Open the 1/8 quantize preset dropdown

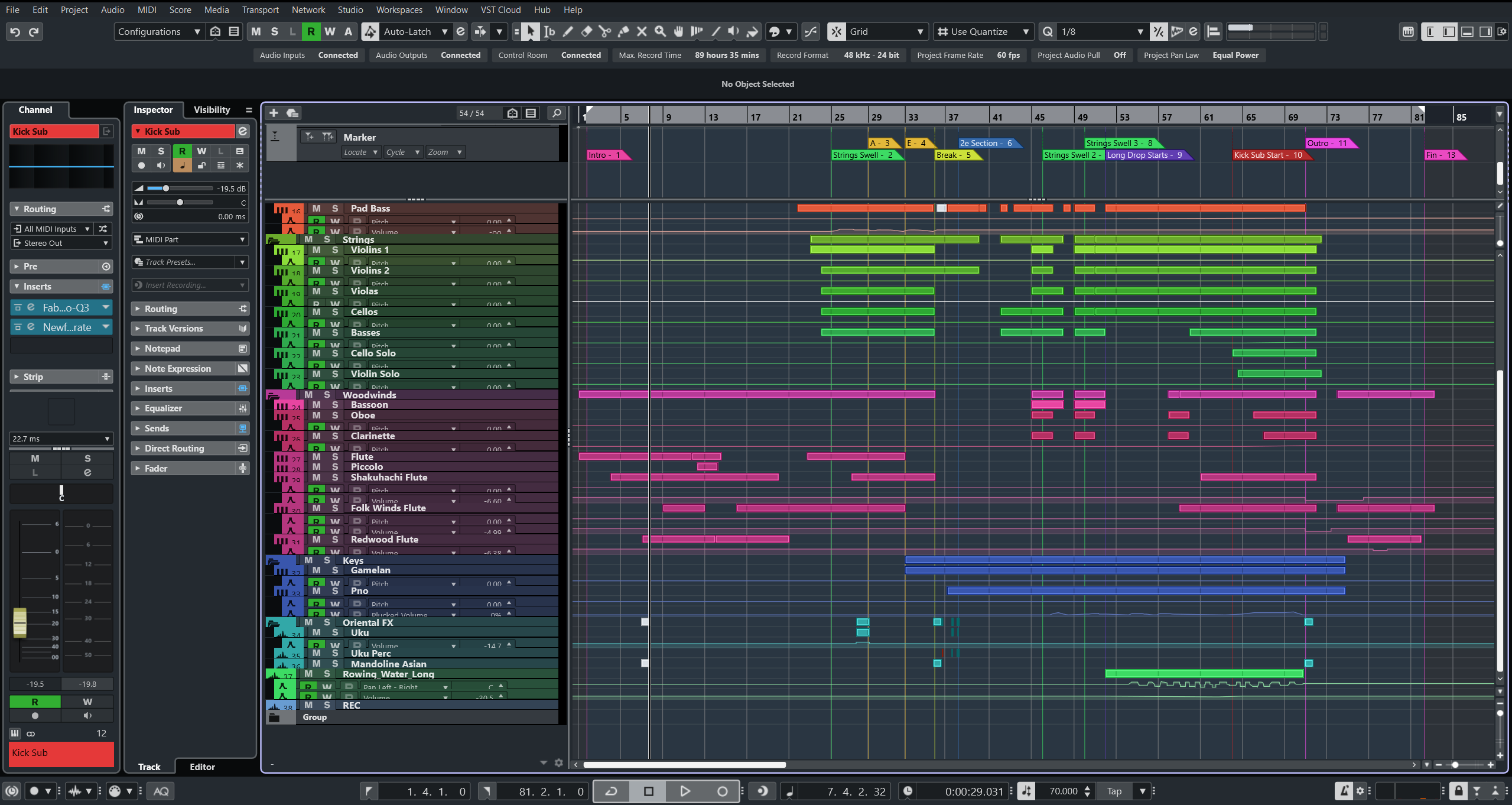coord(1102,32)
